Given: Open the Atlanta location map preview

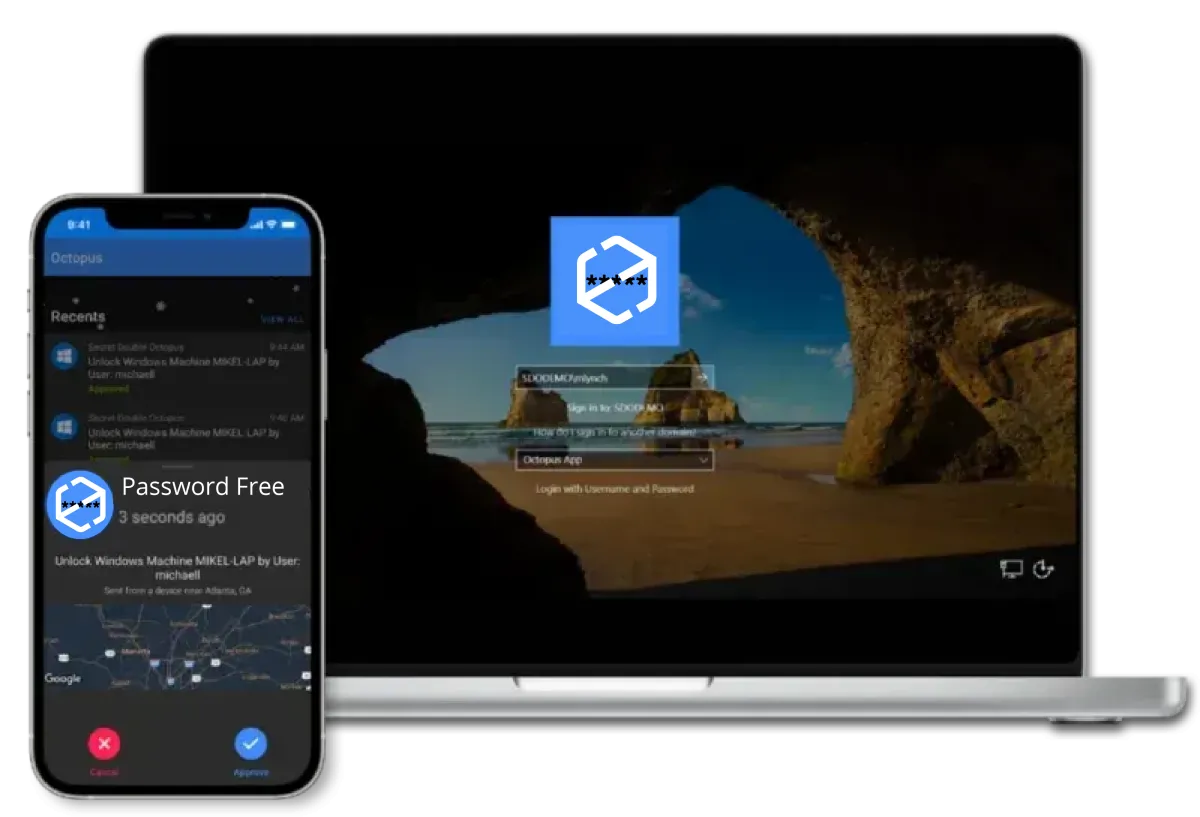Looking at the screenshot, I should (178, 646).
